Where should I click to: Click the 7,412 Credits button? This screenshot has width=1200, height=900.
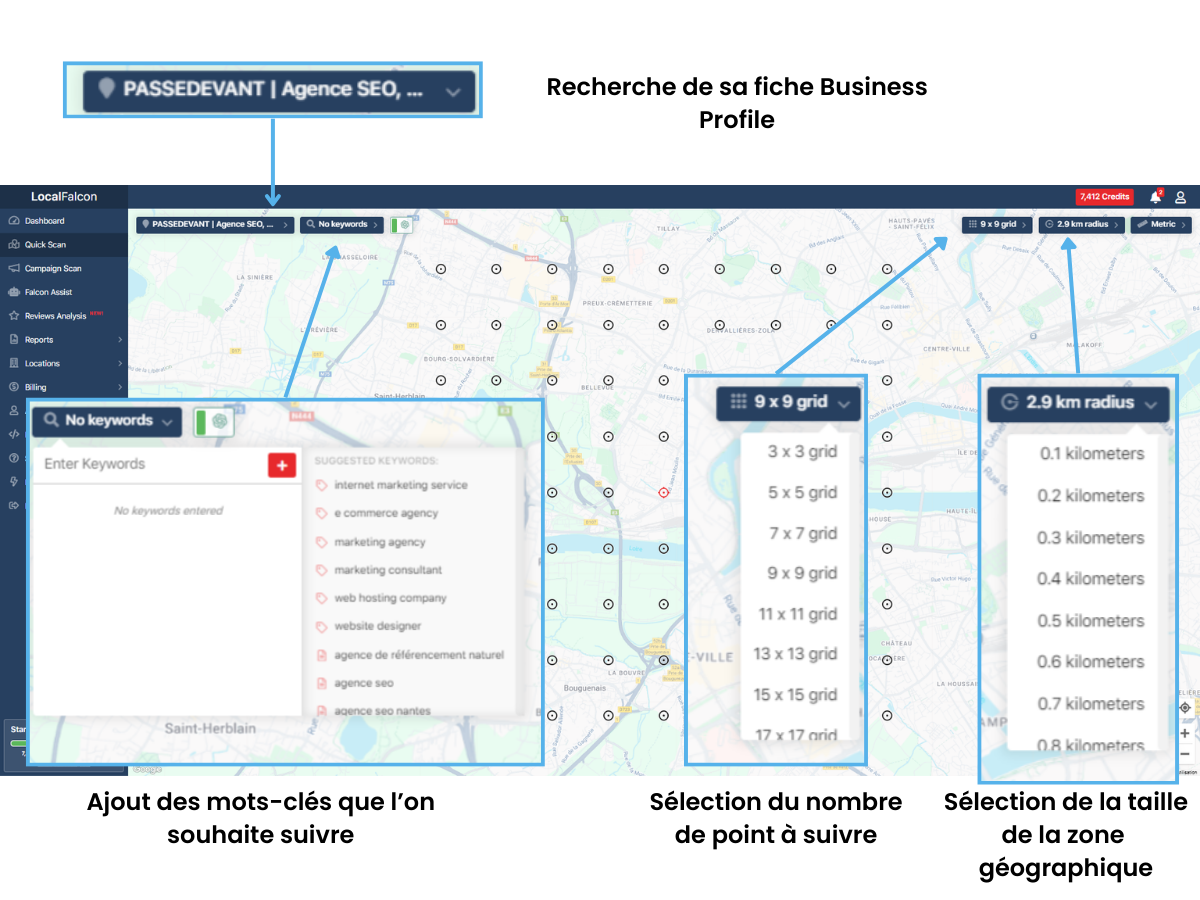coord(1104,197)
